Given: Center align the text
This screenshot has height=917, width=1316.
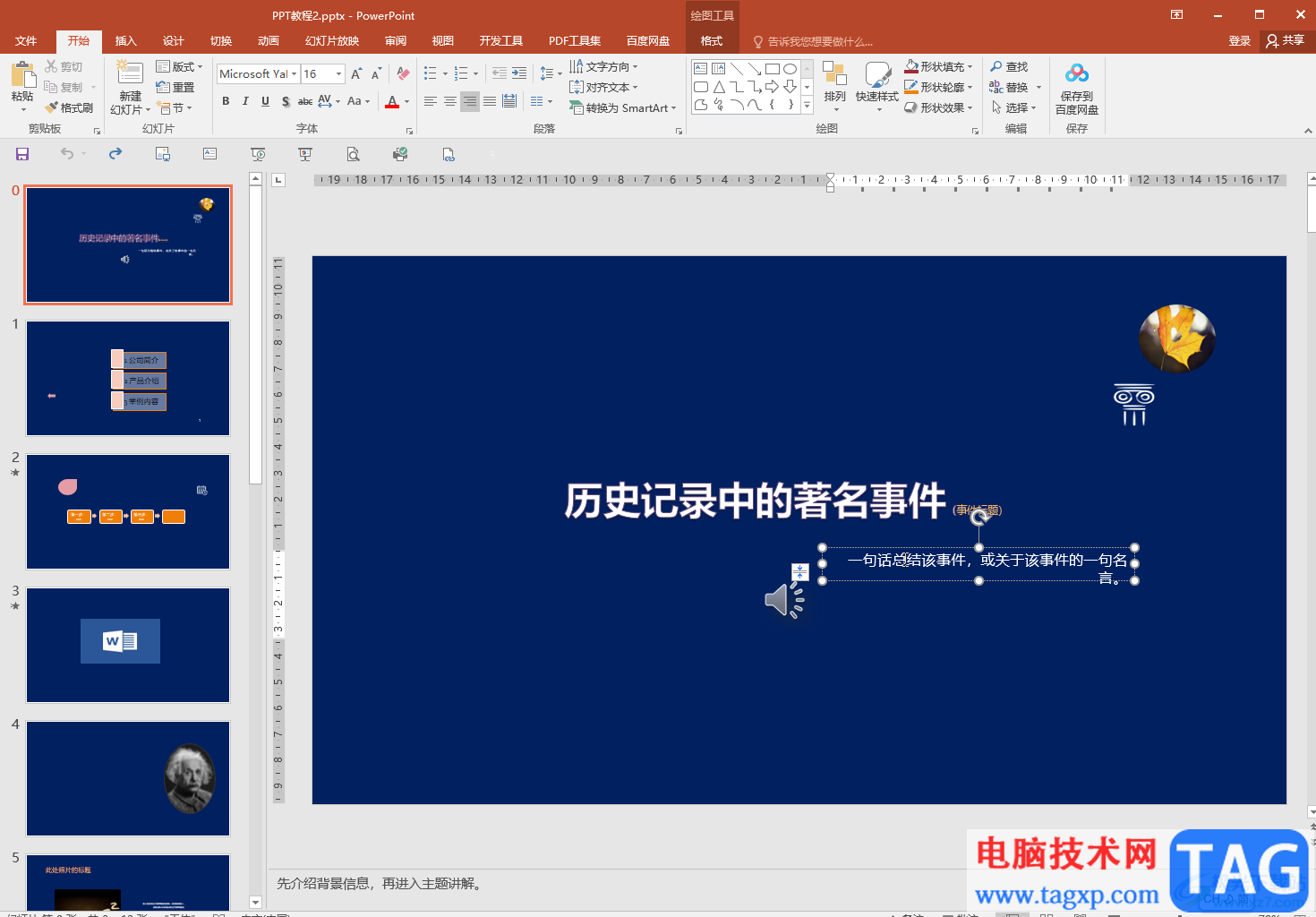Looking at the screenshot, I should [x=450, y=101].
